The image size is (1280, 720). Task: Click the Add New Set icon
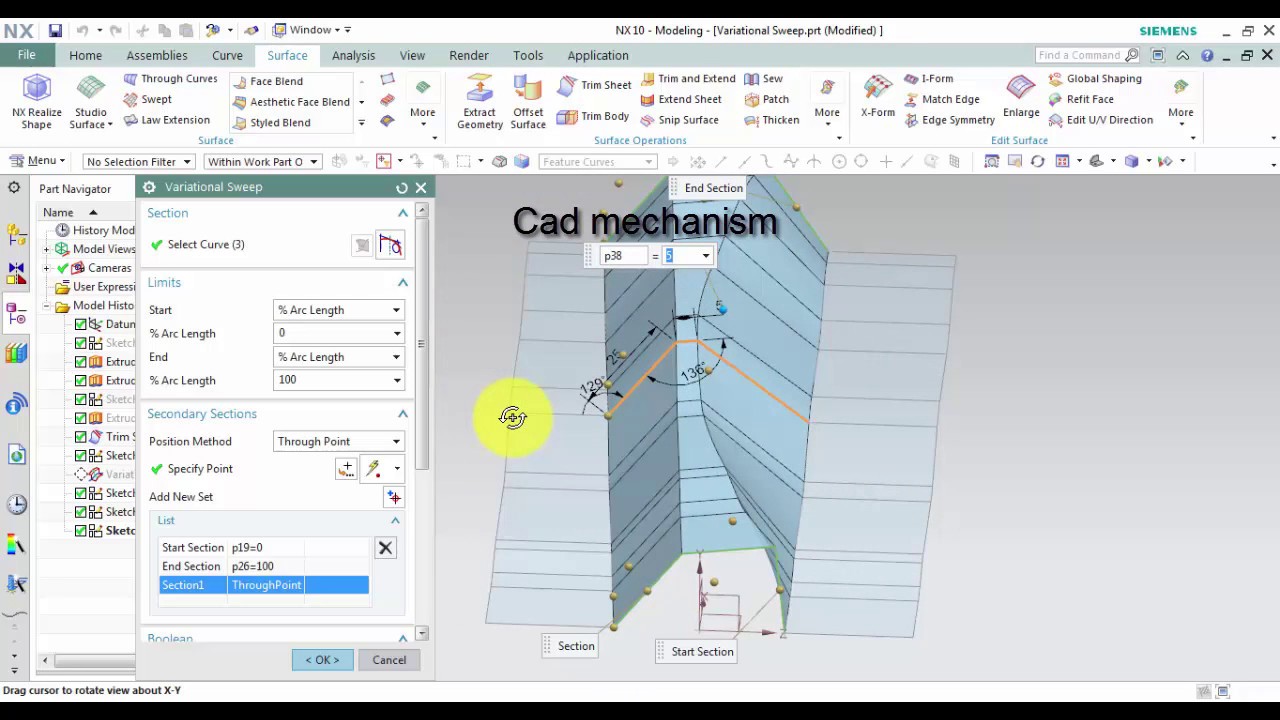tap(394, 497)
